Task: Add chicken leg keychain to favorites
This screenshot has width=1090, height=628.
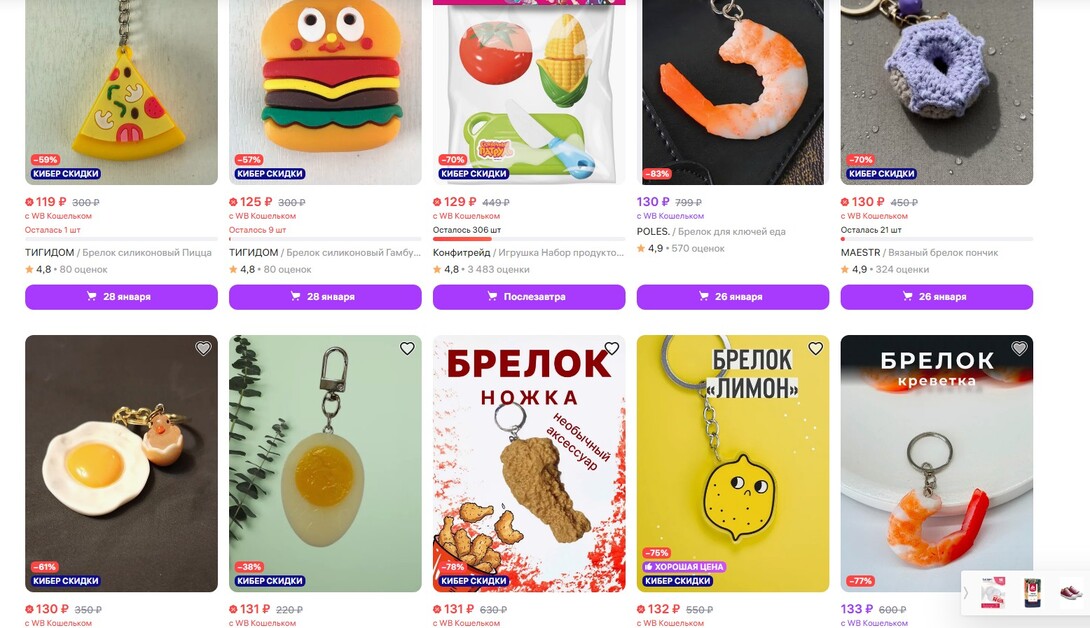Action: 612,348
